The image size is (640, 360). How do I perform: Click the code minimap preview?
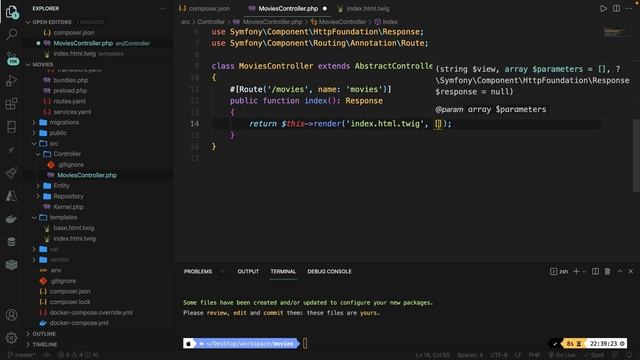[x=616, y=32]
